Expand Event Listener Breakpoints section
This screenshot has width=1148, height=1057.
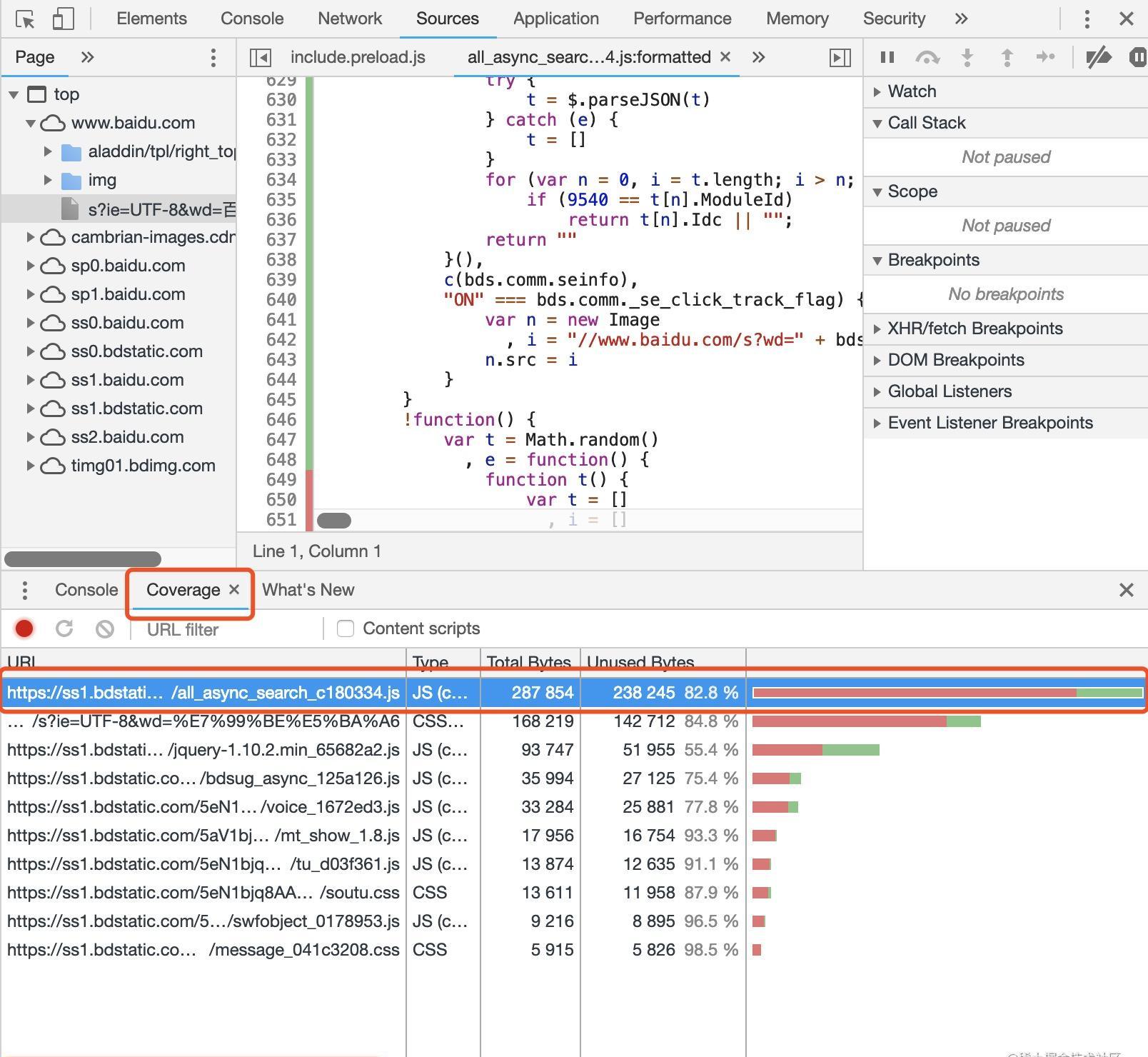(x=1006, y=423)
